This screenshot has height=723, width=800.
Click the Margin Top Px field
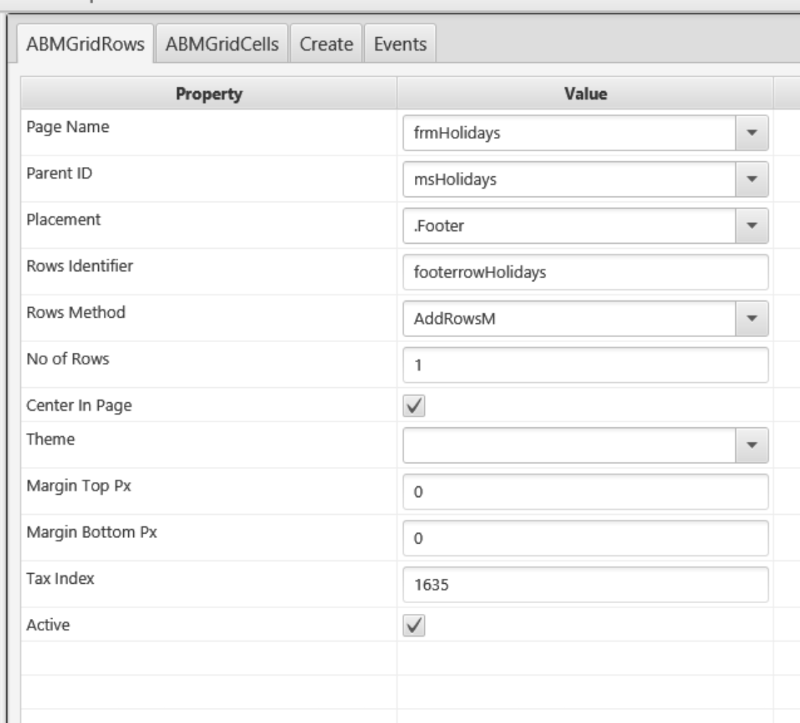coord(585,491)
